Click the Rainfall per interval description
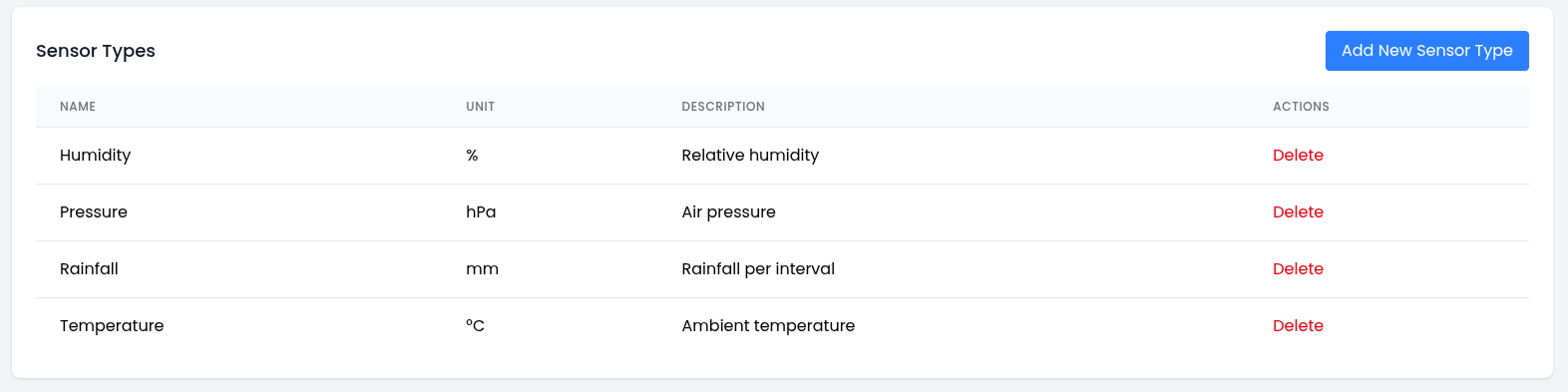This screenshot has width=1568, height=392. click(758, 269)
